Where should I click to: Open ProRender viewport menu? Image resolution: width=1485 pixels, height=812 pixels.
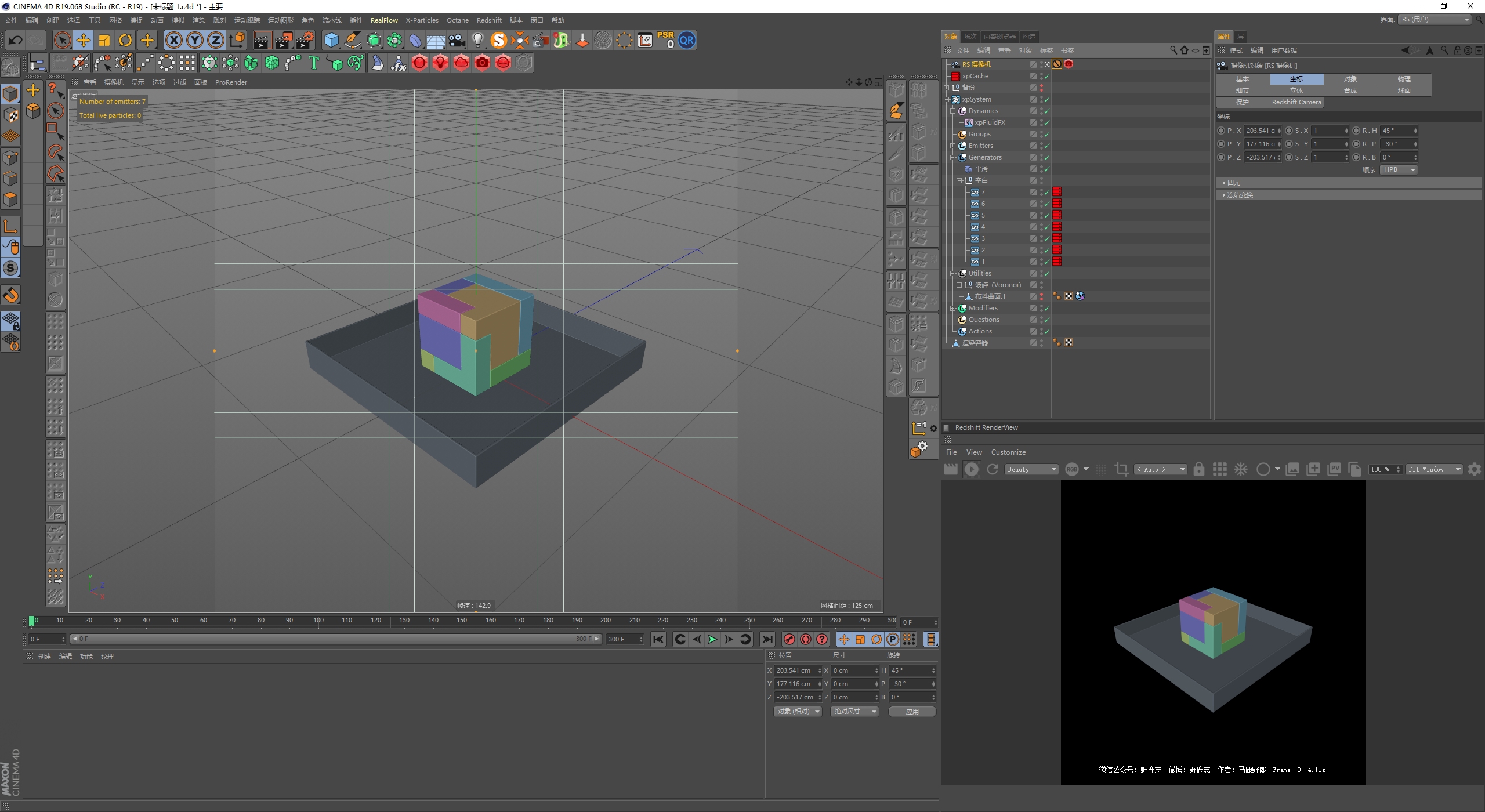pyautogui.click(x=231, y=82)
